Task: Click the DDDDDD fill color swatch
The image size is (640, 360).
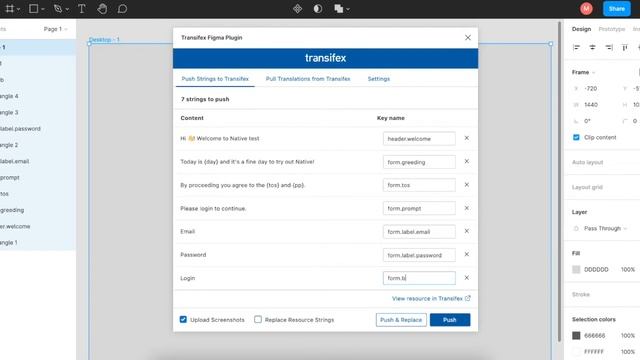Action: click(x=576, y=269)
